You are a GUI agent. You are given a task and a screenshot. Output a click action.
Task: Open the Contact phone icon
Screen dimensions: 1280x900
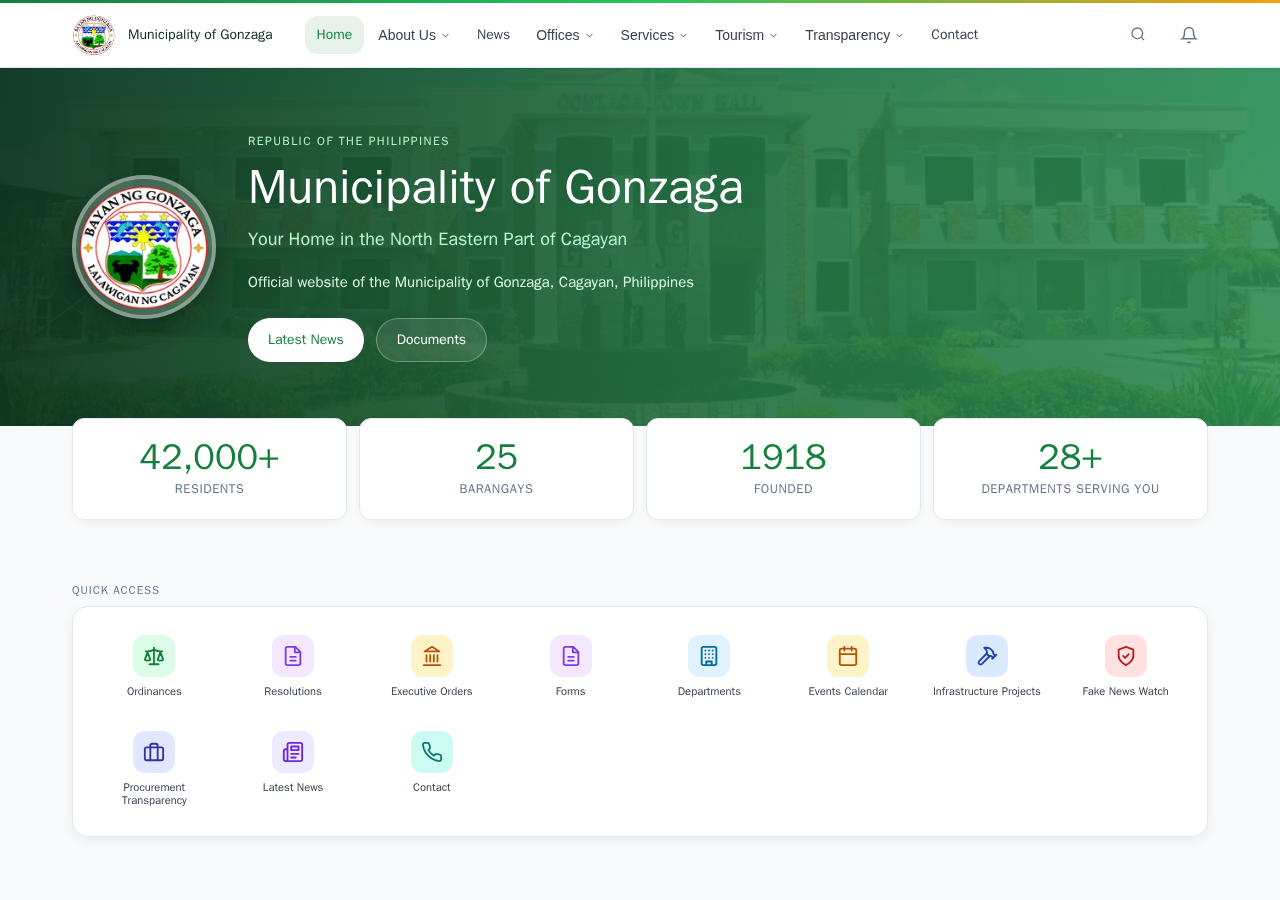coord(432,752)
